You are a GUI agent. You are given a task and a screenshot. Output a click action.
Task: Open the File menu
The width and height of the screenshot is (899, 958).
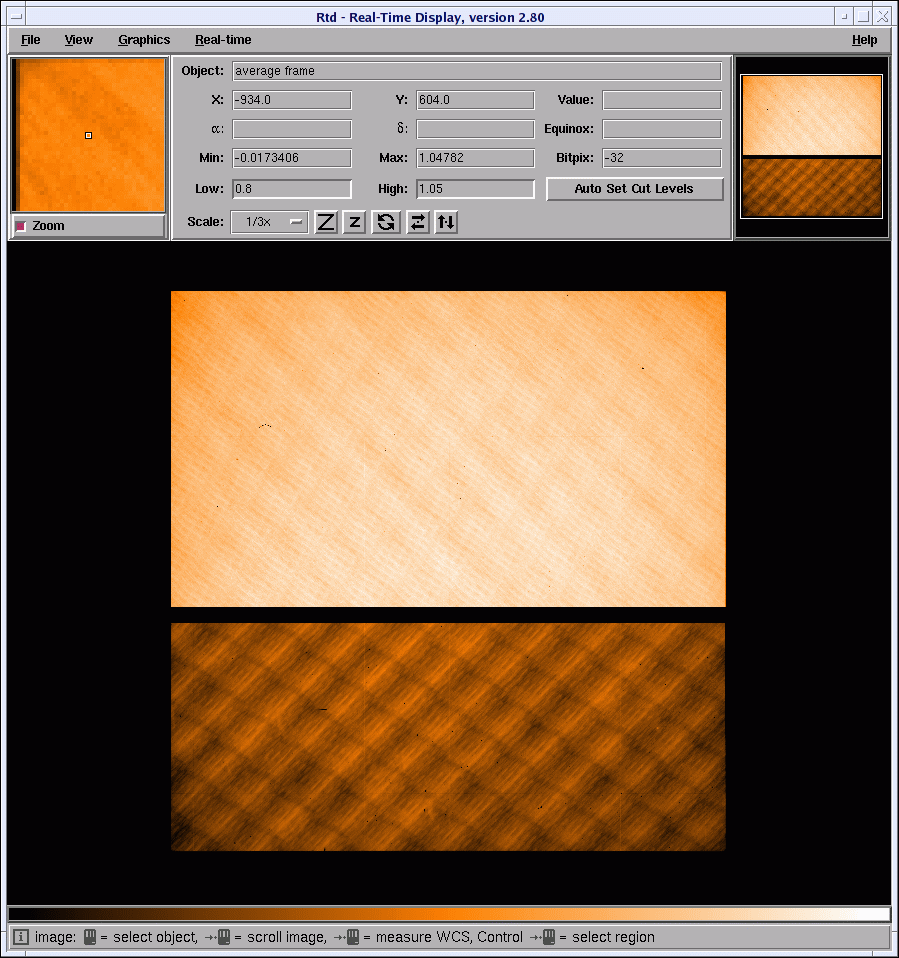click(31, 40)
